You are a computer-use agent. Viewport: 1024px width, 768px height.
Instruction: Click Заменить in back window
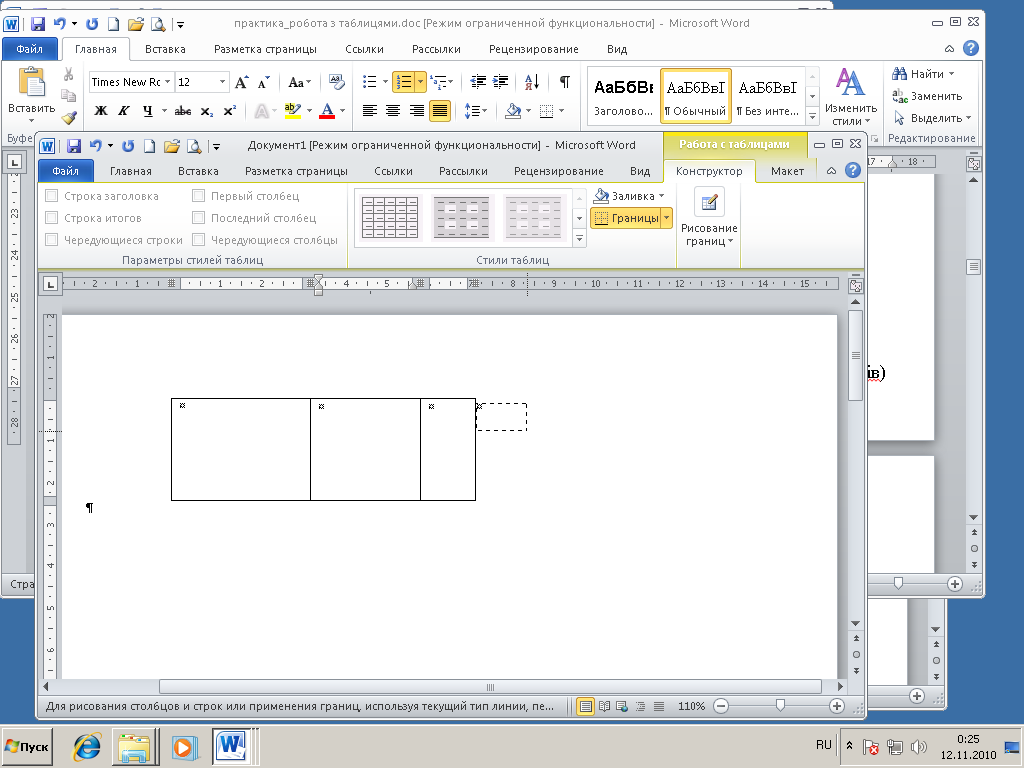[927, 96]
